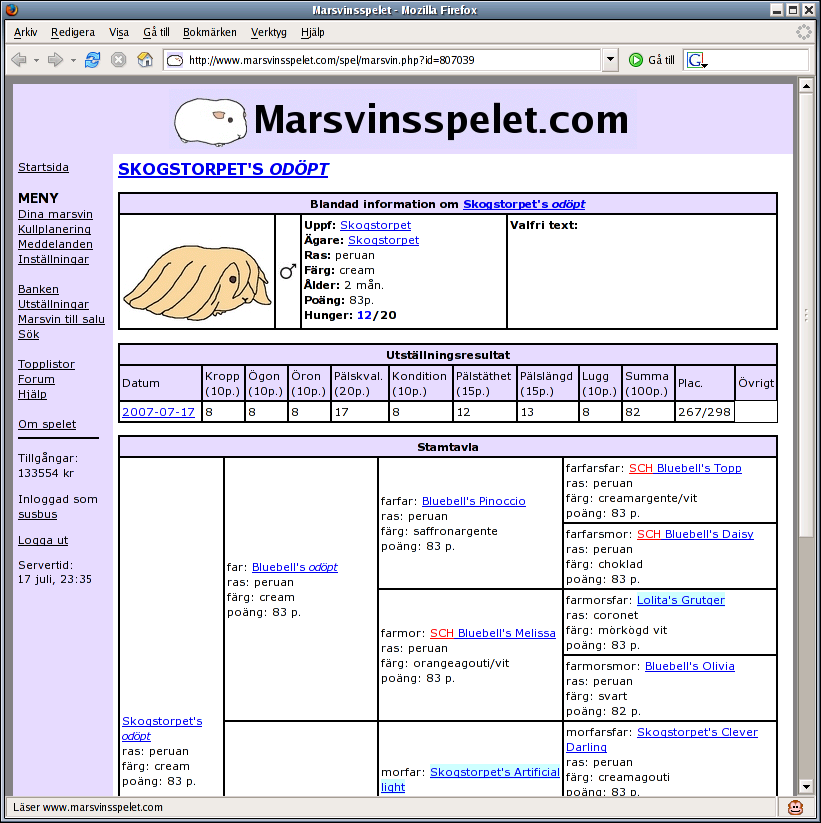
Task: Click the green Gå till go icon
Action: coord(636,60)
